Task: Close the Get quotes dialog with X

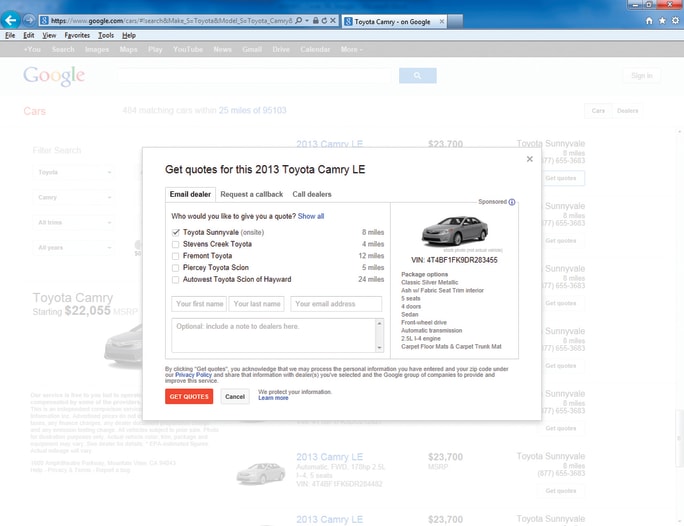Action: pyautogui.click(x=530, y=159)
